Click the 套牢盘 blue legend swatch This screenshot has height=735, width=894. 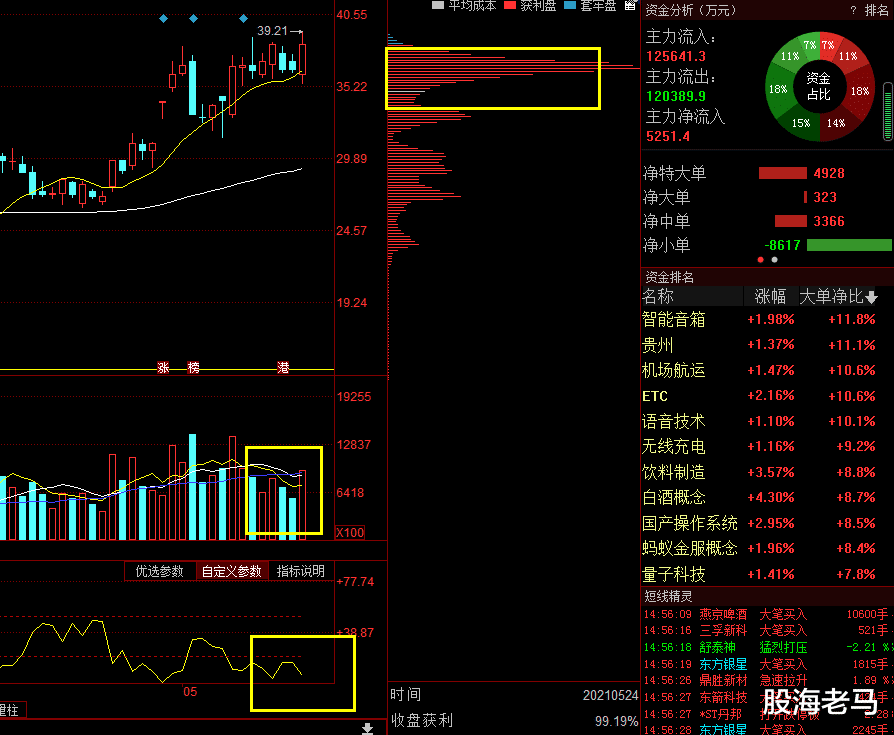[570, 5]
